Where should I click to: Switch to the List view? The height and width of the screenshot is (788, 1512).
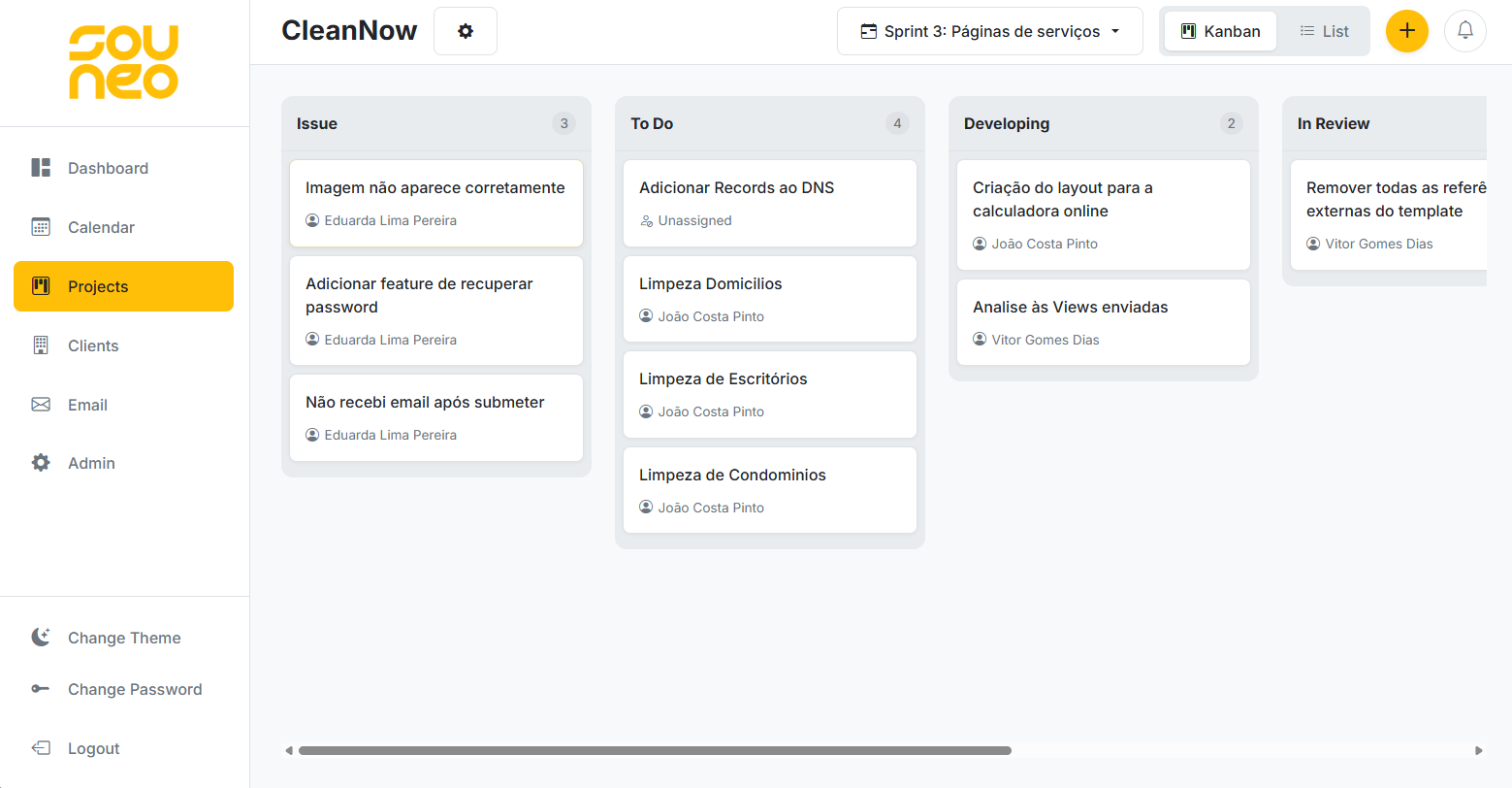coord(1324,31)
